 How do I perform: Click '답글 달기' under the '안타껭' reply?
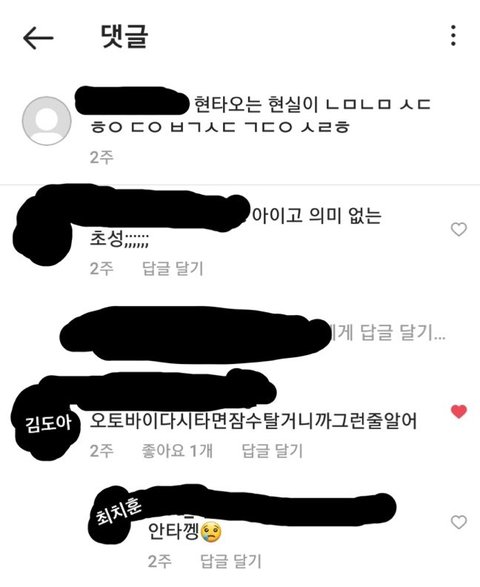pos(231,561)
